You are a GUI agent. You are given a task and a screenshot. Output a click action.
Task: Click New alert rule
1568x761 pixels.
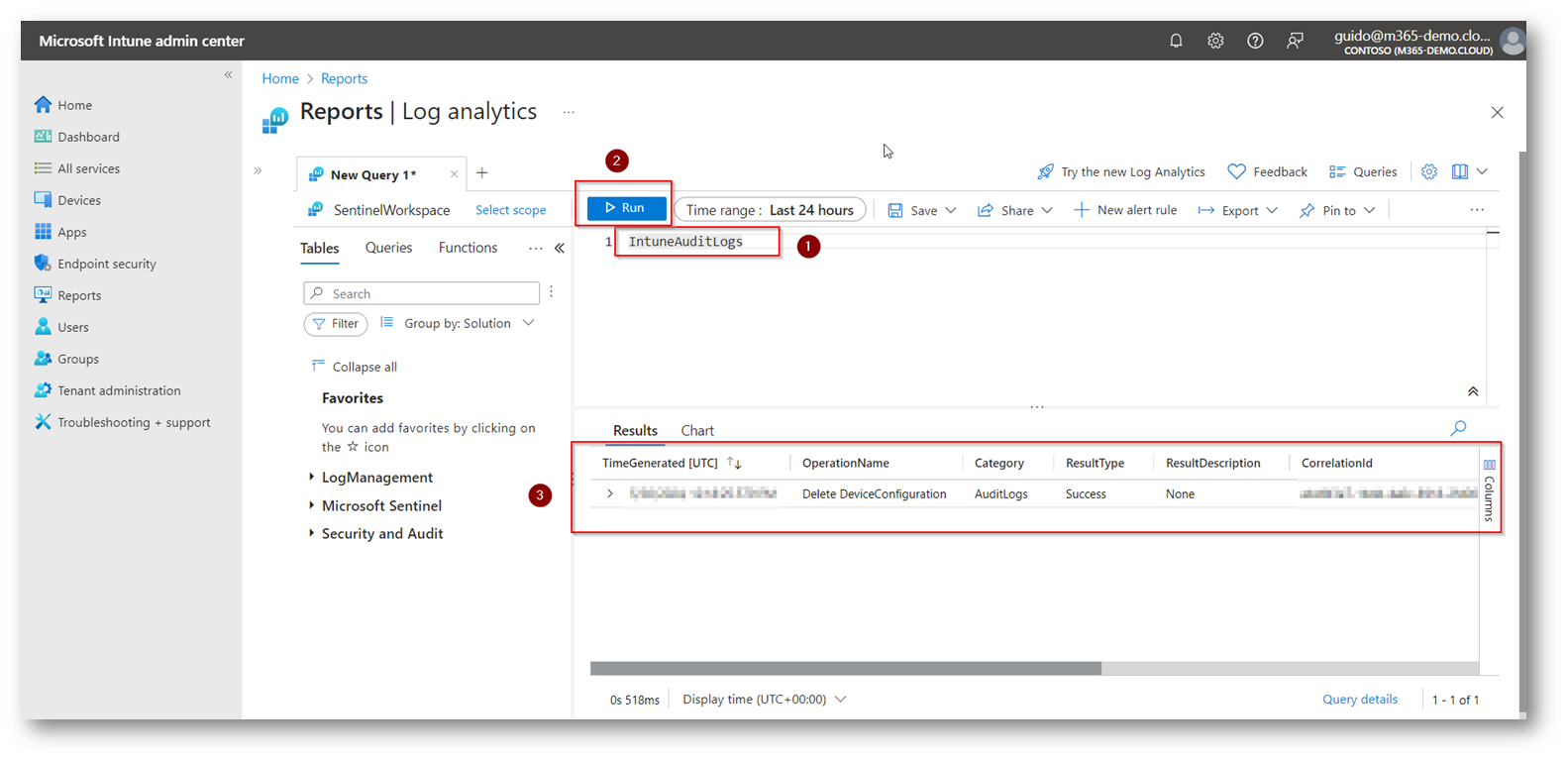pyautogui.click(x=1125, y=210)
